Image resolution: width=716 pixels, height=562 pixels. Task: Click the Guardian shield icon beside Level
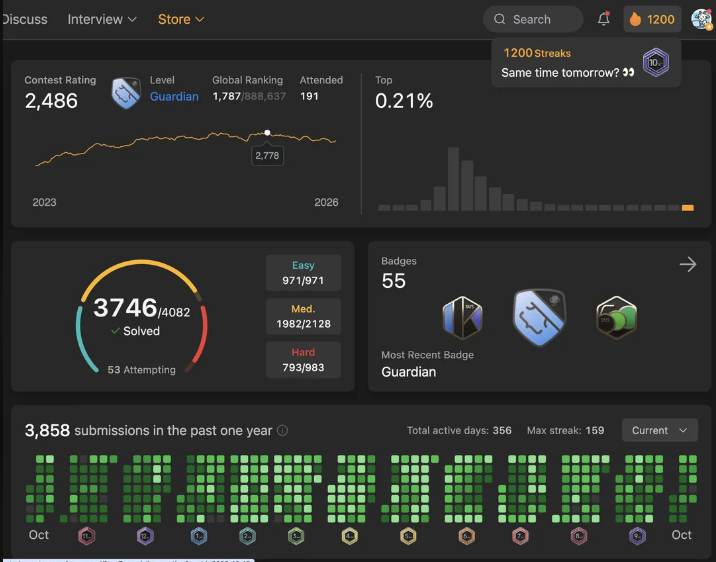tap(126, 92)
